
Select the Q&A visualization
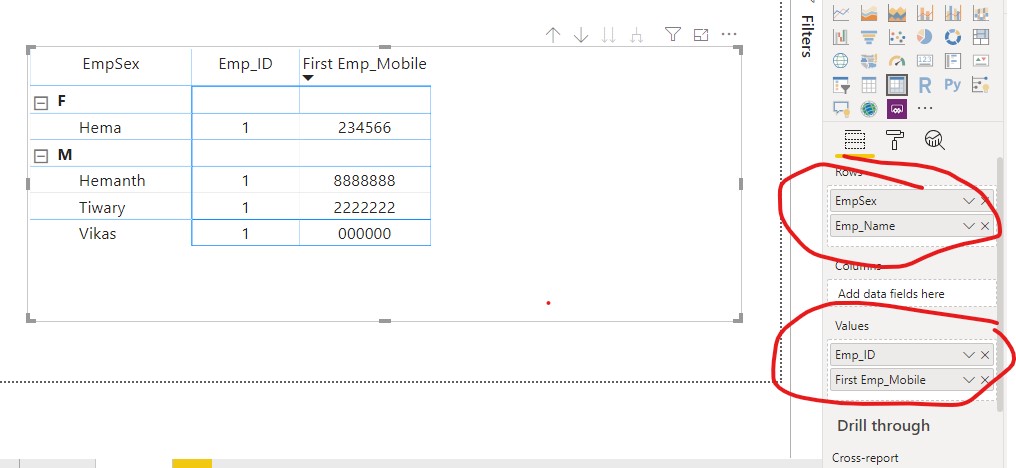841,108
